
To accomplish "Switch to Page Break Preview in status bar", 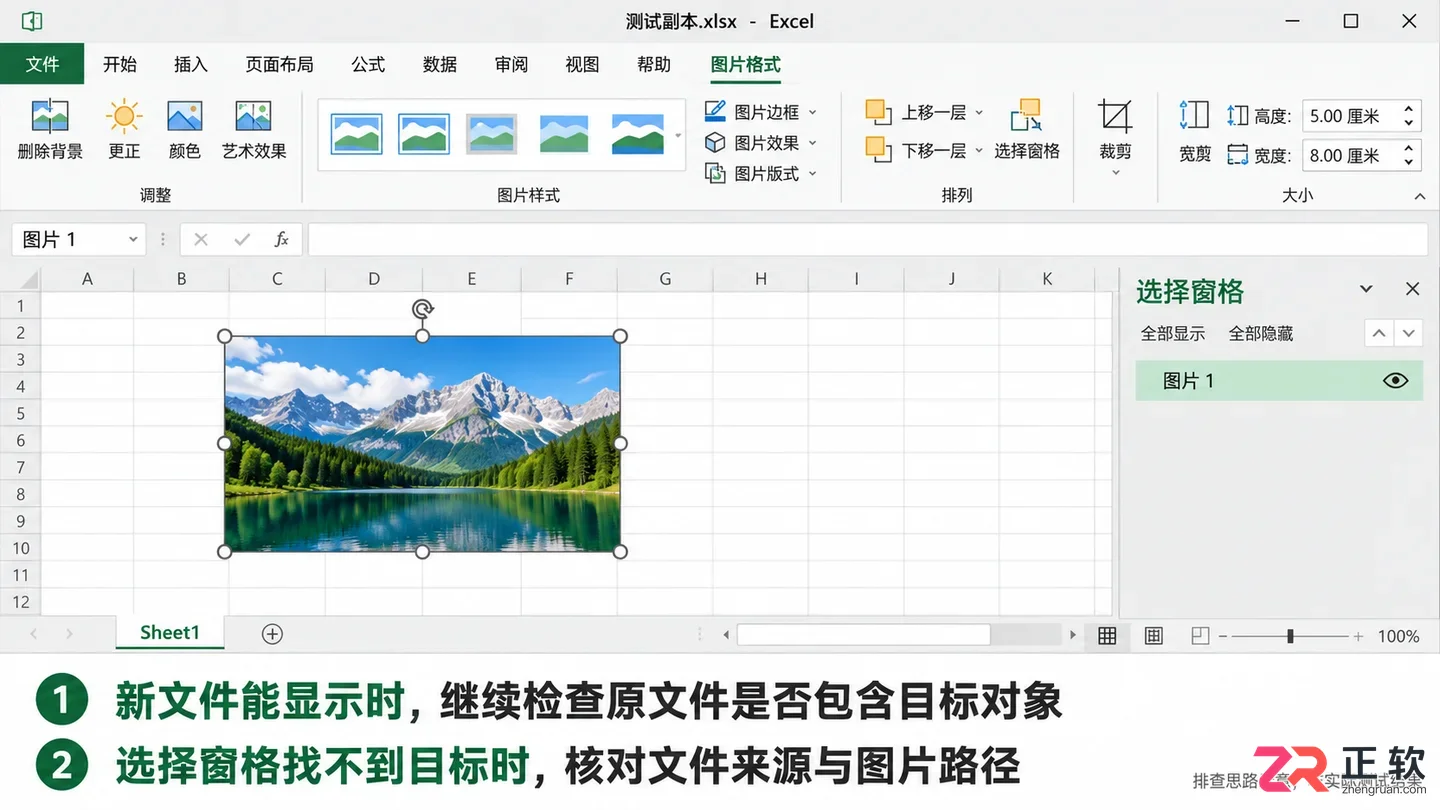I will [x=1200, y=636].
